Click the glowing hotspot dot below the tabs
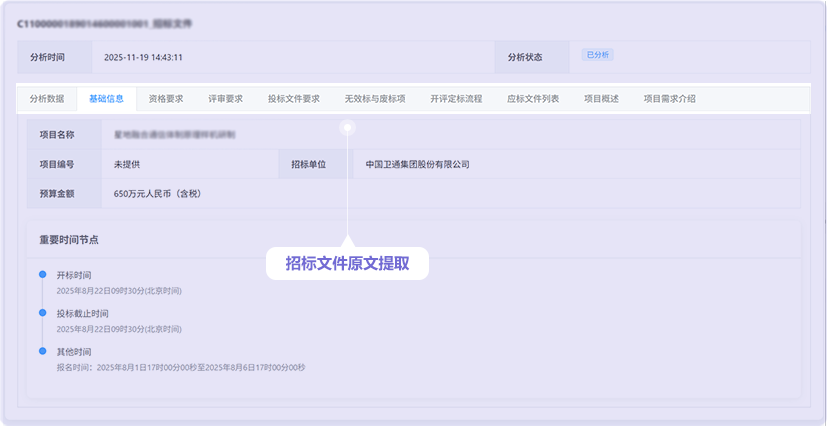Viewport: 827px width, 426px height. [347, 127]
